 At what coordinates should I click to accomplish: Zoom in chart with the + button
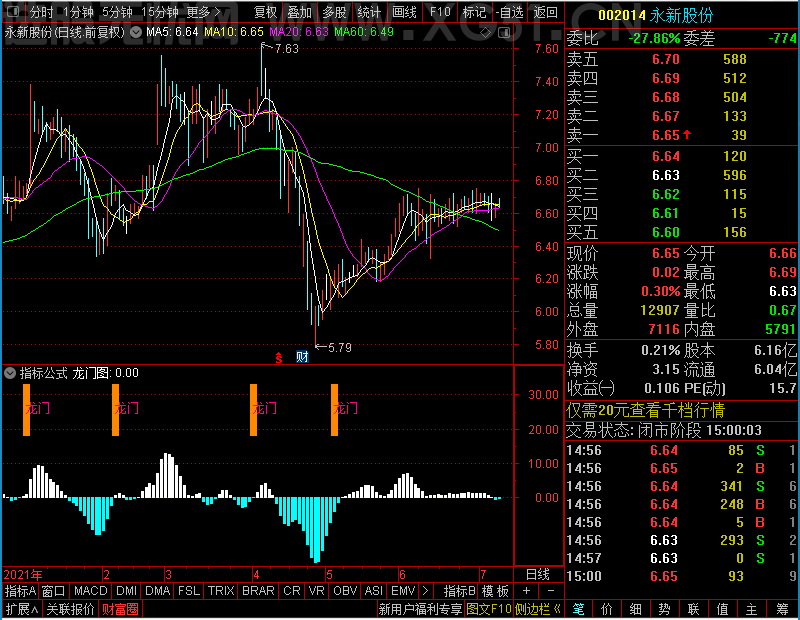pyautogui.click(x=527, y=591)
